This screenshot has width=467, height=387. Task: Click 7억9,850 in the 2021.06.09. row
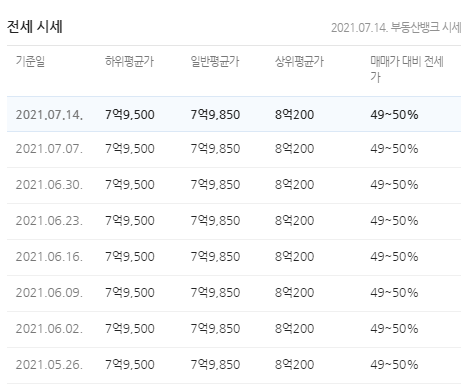pos(215,293)
